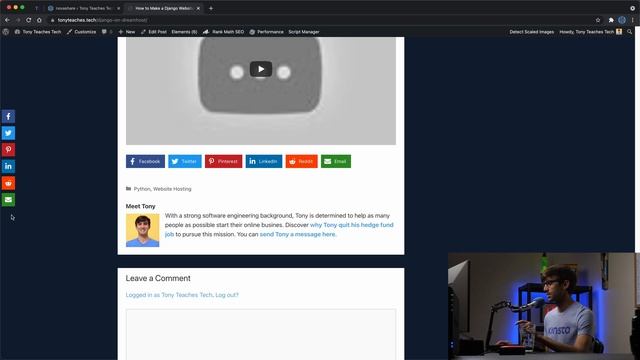Click the browser forward arrow
The image size is (640, 360).
click(x=18, y=20)
